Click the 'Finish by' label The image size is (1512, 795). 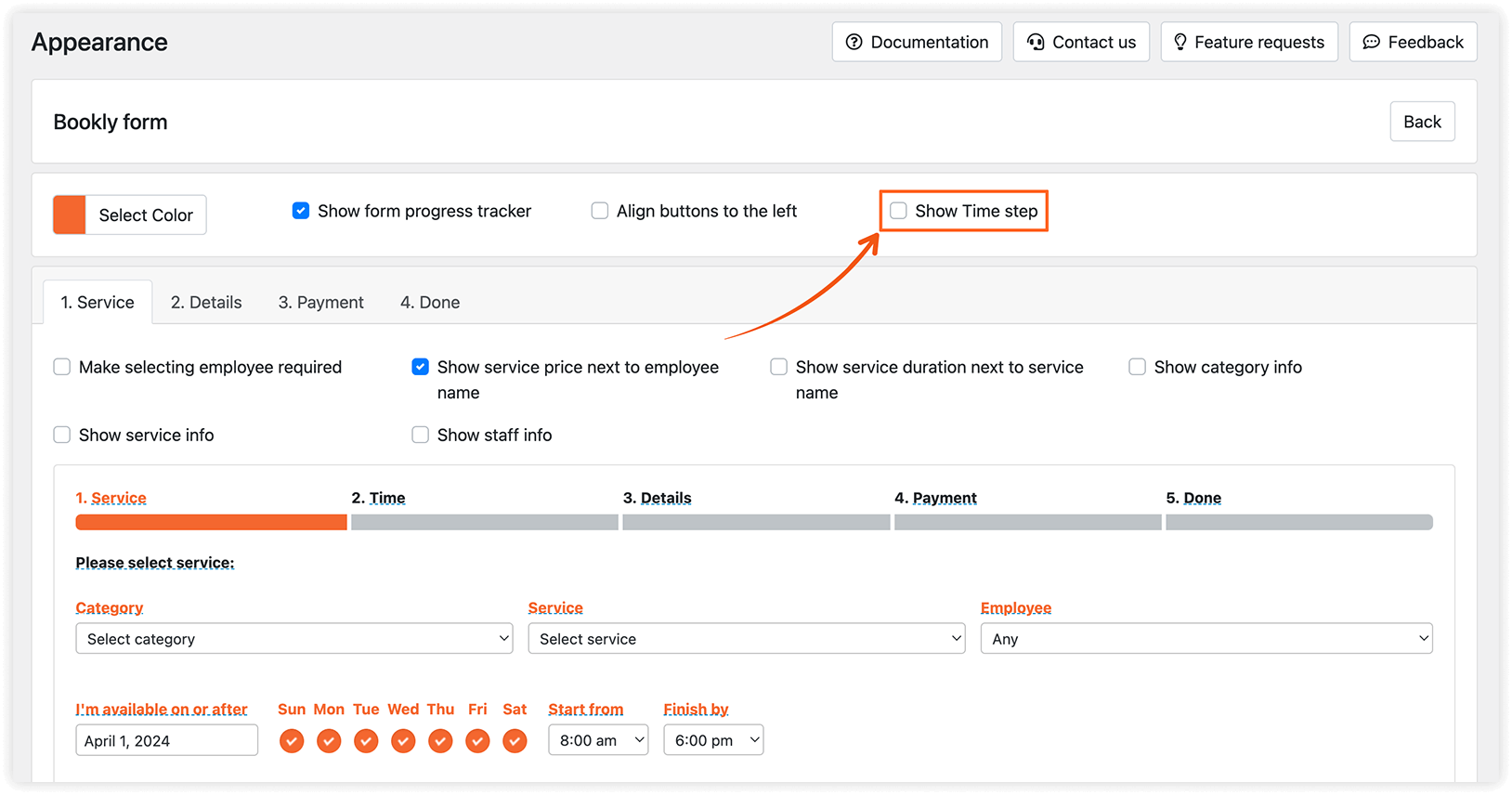696,710
